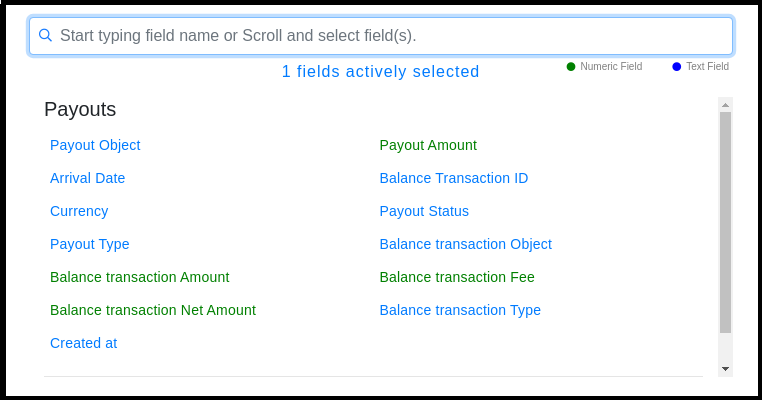Click the blue Text Field legend dot
This screenshot has height=400, width=762.
coord(676,67)
